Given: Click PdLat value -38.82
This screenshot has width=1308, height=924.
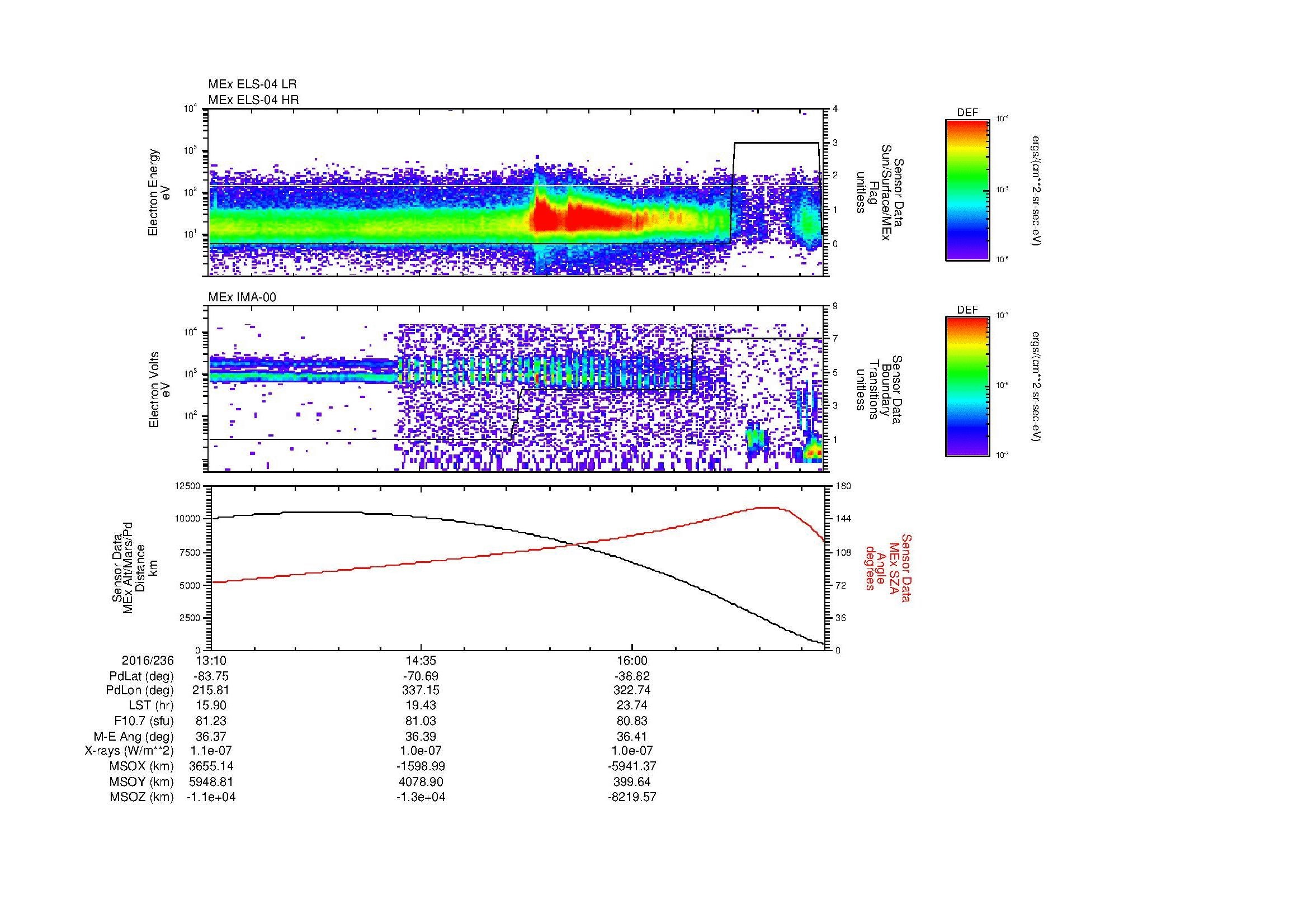Looking at the screenshot, I should (x=632, y=676).
